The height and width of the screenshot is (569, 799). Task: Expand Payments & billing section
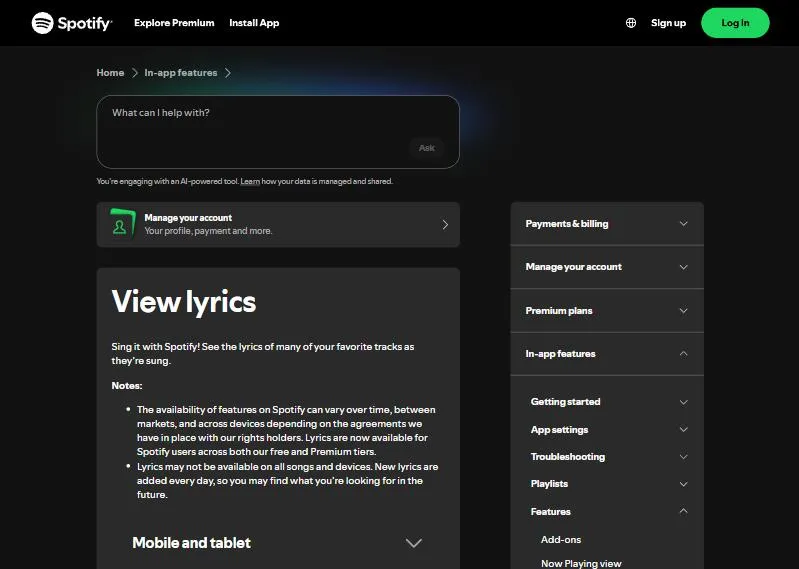click(607, 224)
